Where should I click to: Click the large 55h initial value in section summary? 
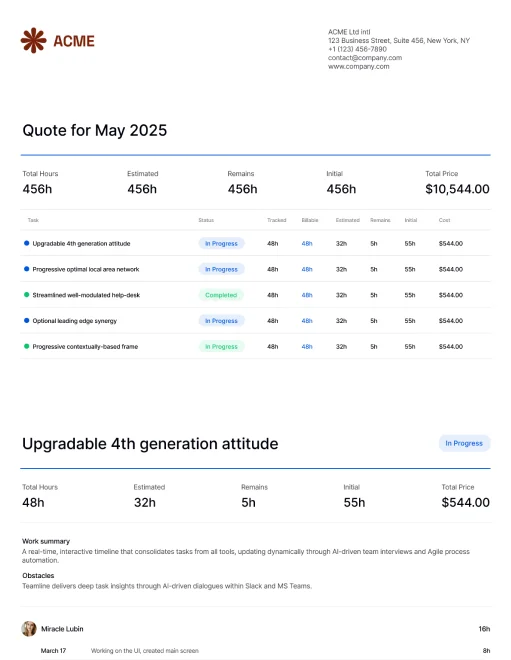point(354,503)
